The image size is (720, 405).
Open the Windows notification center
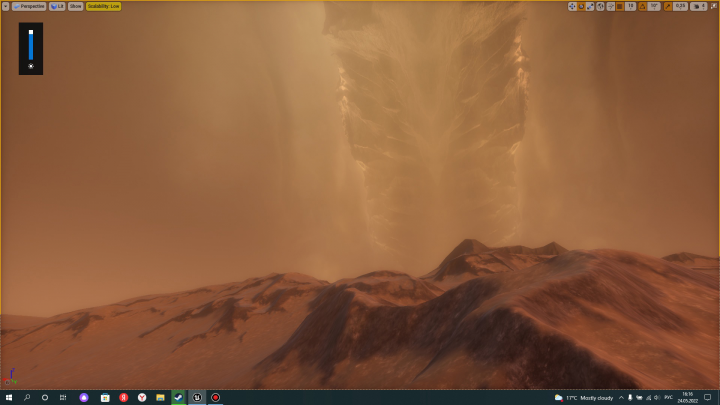(x=708, y=398)
